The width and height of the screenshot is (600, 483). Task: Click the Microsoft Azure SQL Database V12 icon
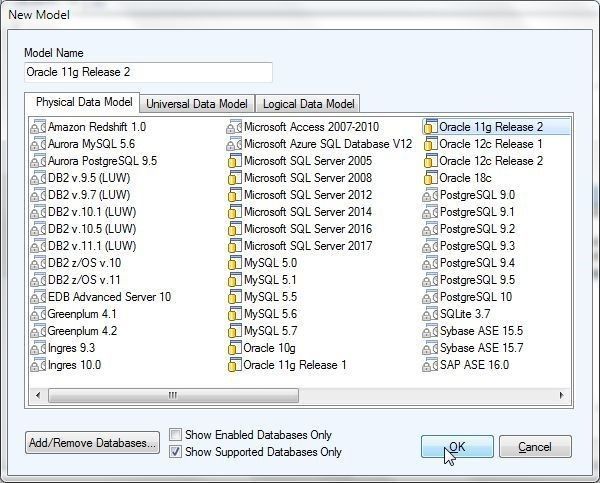(234, 144)
